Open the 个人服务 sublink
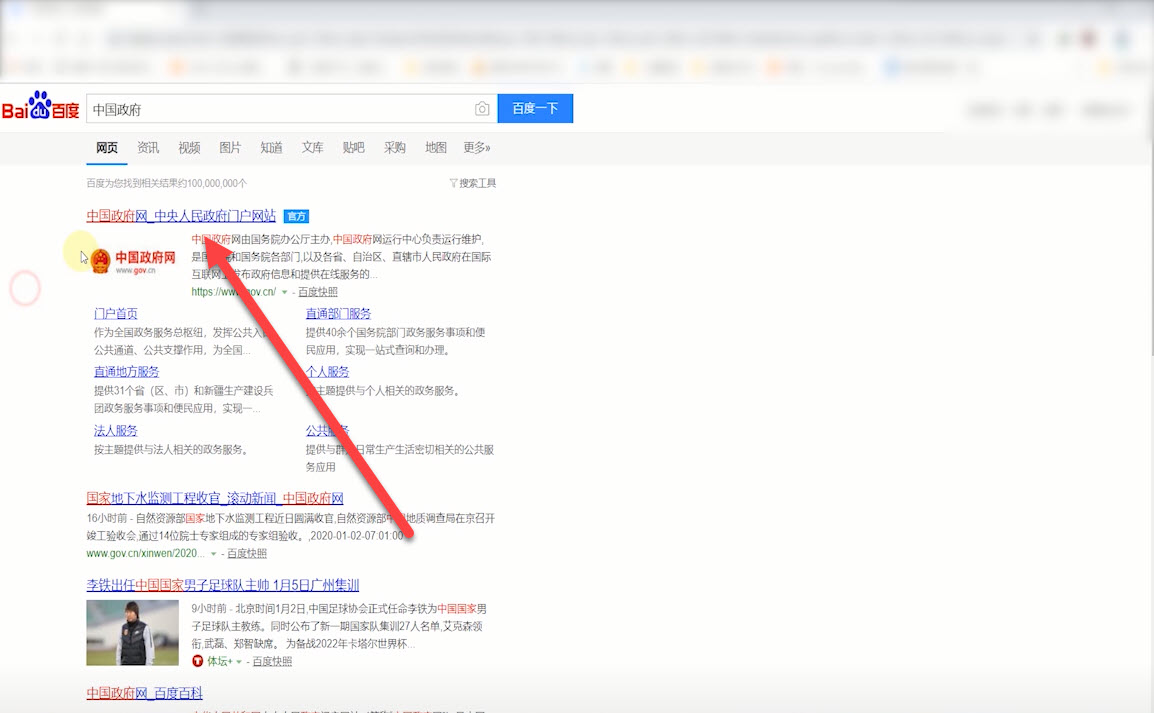Screen dimensions: 1154x713 click(x=328, y=372)
